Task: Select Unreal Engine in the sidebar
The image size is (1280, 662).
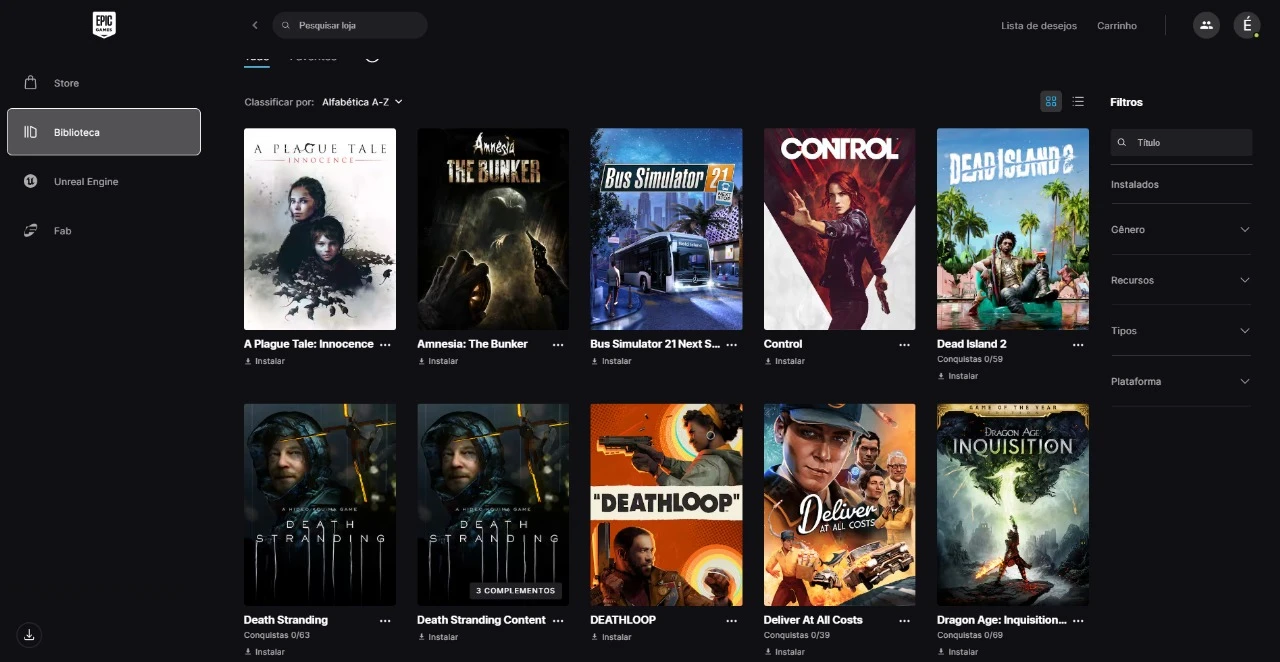Action: pos(86,181)
